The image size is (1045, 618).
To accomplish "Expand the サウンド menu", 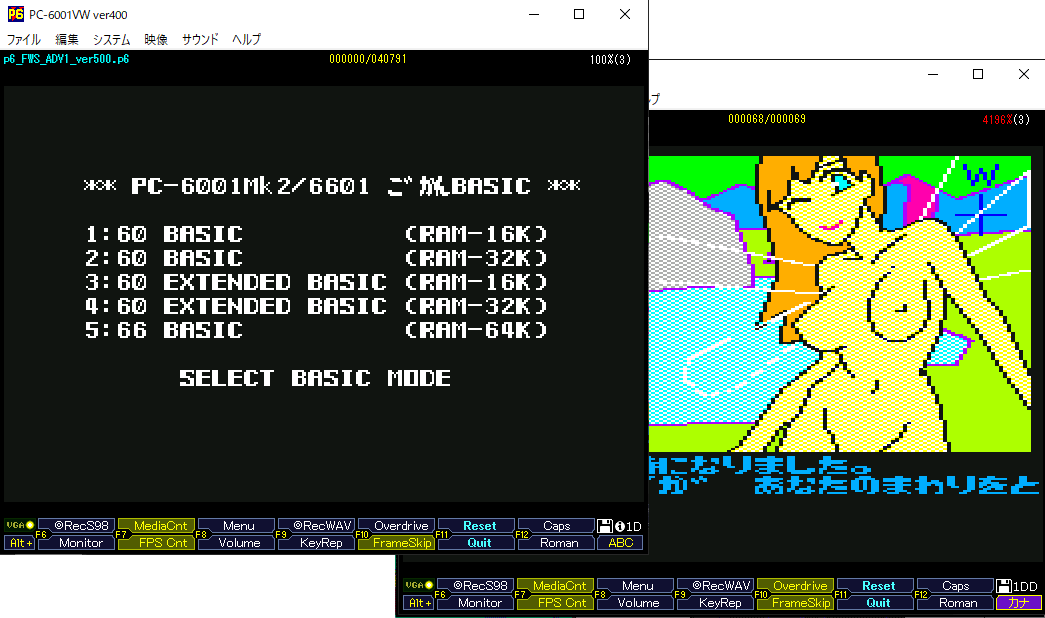I will tap(200, 40).
